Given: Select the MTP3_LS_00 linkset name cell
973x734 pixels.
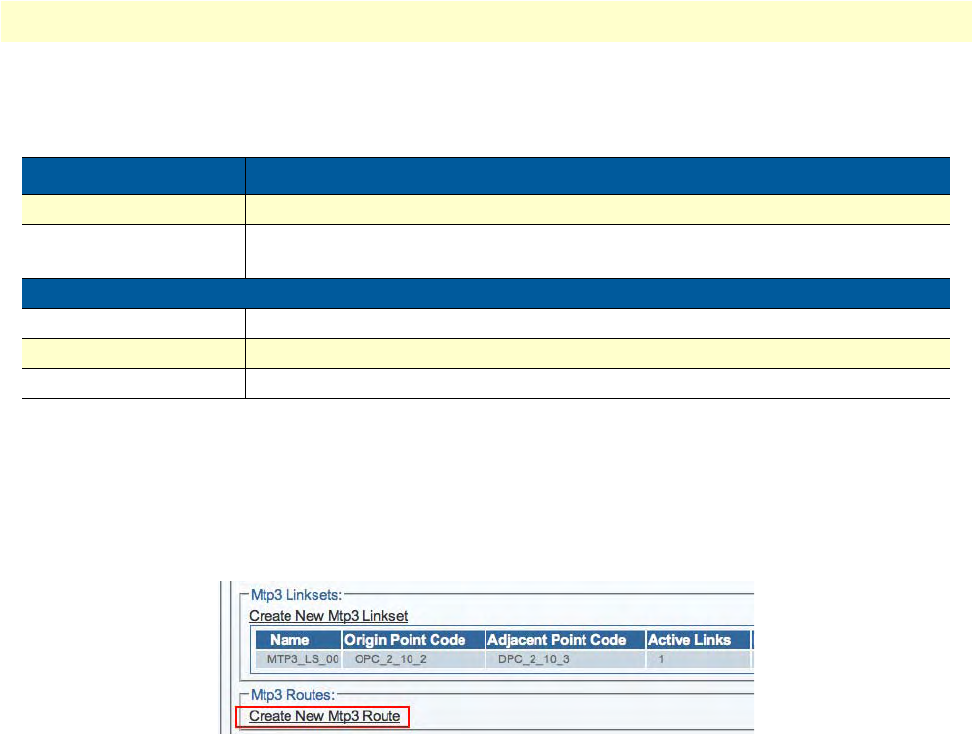Looking at the screenshot, I should (298, 660).
